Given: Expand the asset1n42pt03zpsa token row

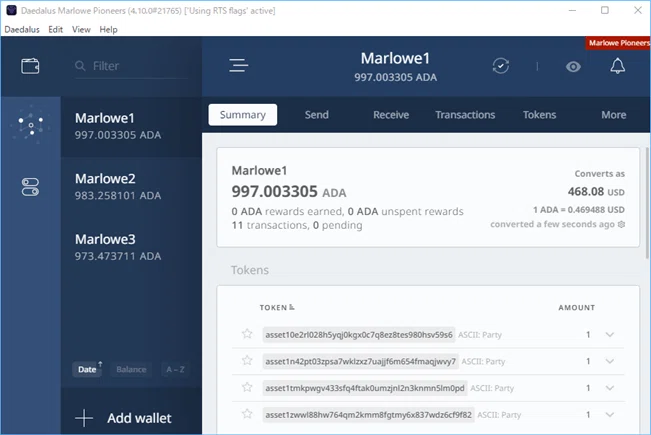Looking at the screenshot, I should [x=609, y=361].
